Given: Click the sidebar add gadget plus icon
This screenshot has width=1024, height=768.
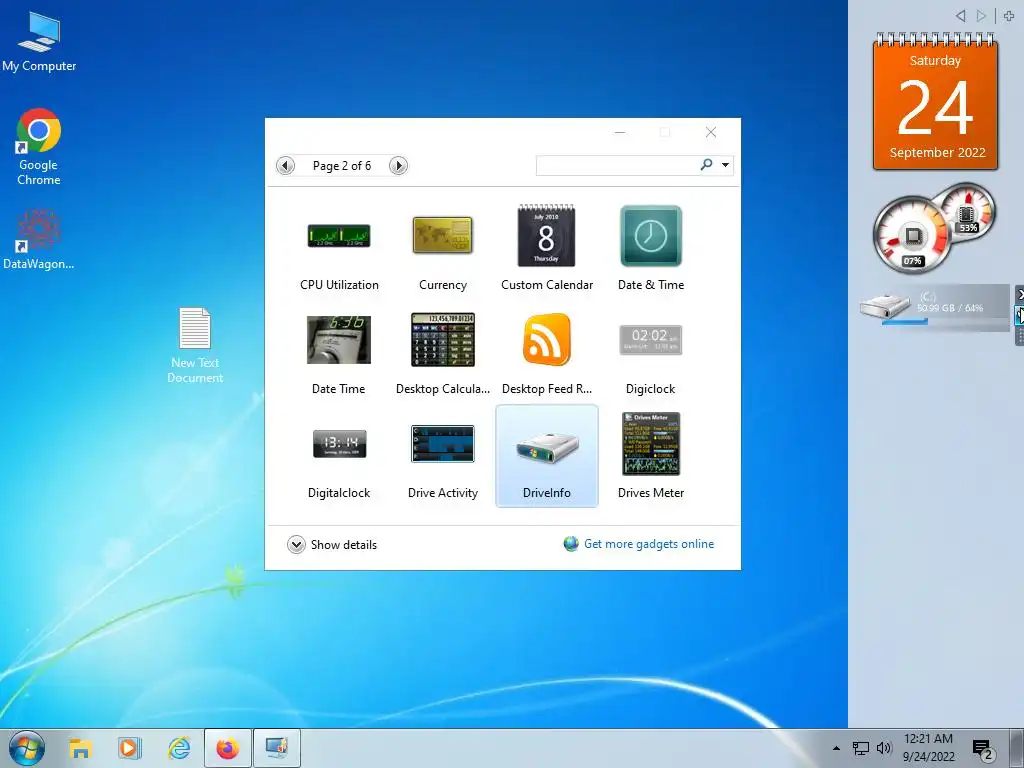Looking at the screenshot, I should tap(1009, 16).
